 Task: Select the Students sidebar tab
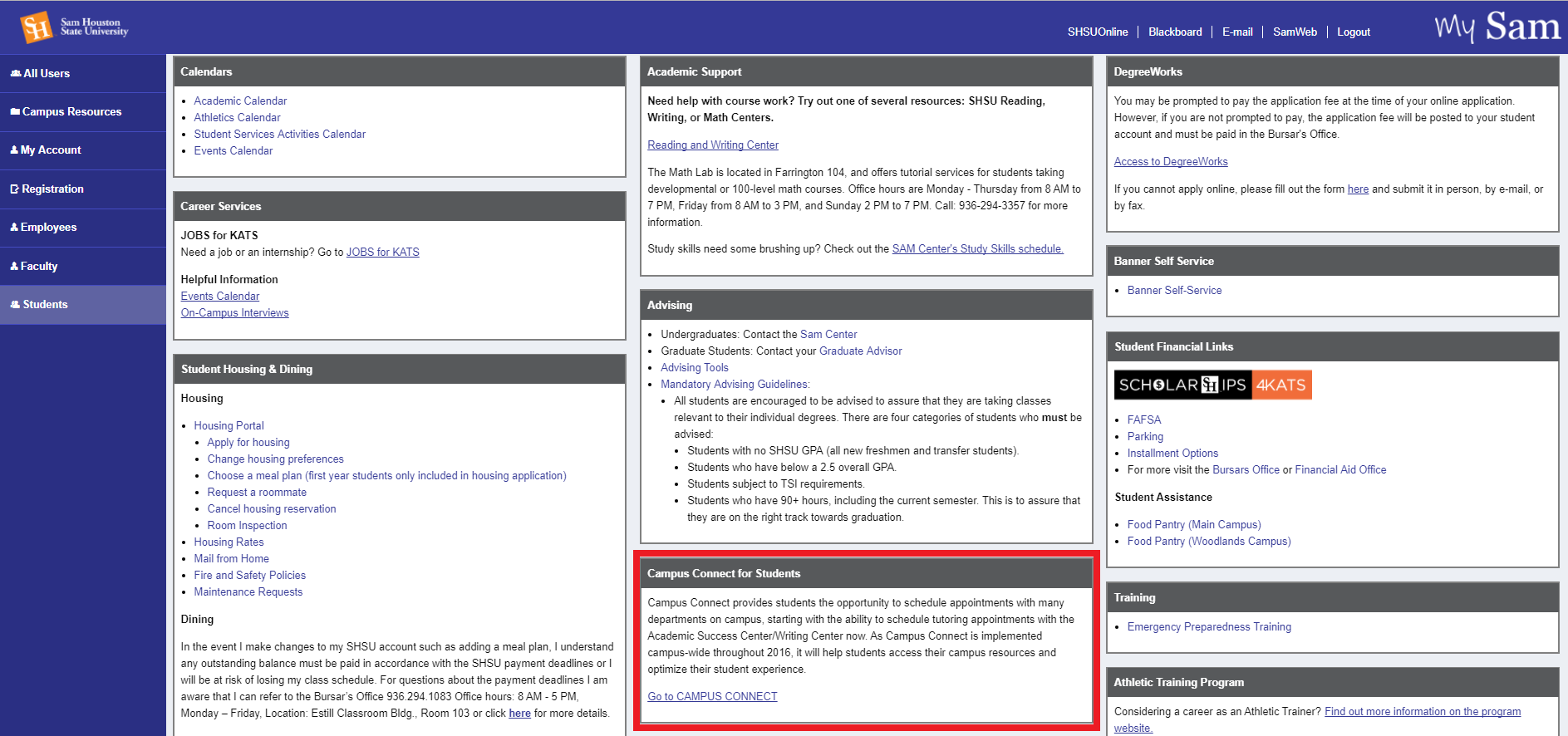44,305
